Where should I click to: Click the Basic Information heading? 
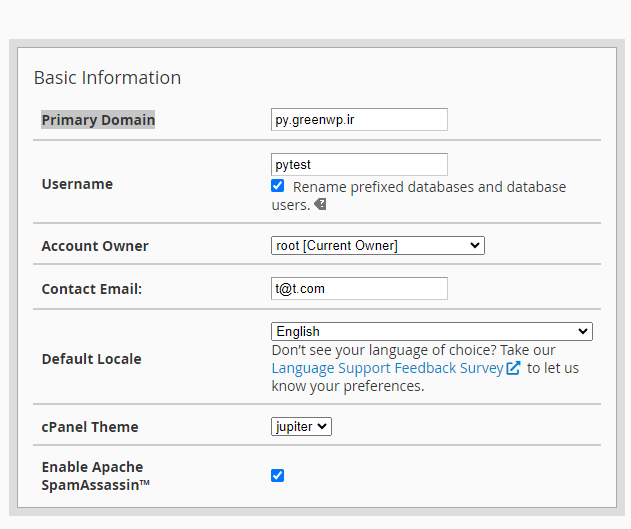(x=107, y=78)
